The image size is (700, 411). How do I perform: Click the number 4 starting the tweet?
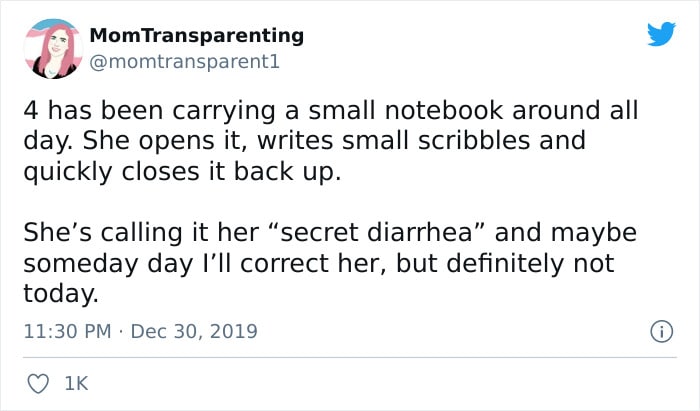pos(32,108)
